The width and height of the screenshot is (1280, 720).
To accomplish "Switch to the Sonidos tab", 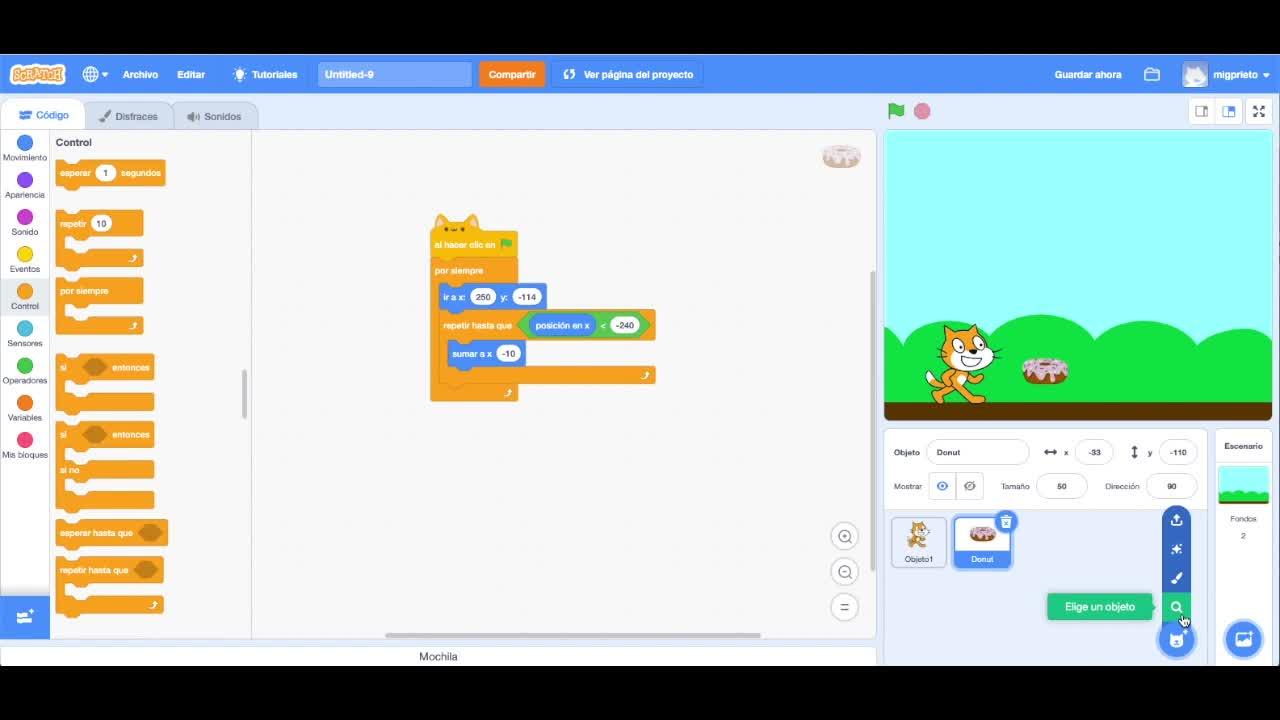I will click(214, 116).
